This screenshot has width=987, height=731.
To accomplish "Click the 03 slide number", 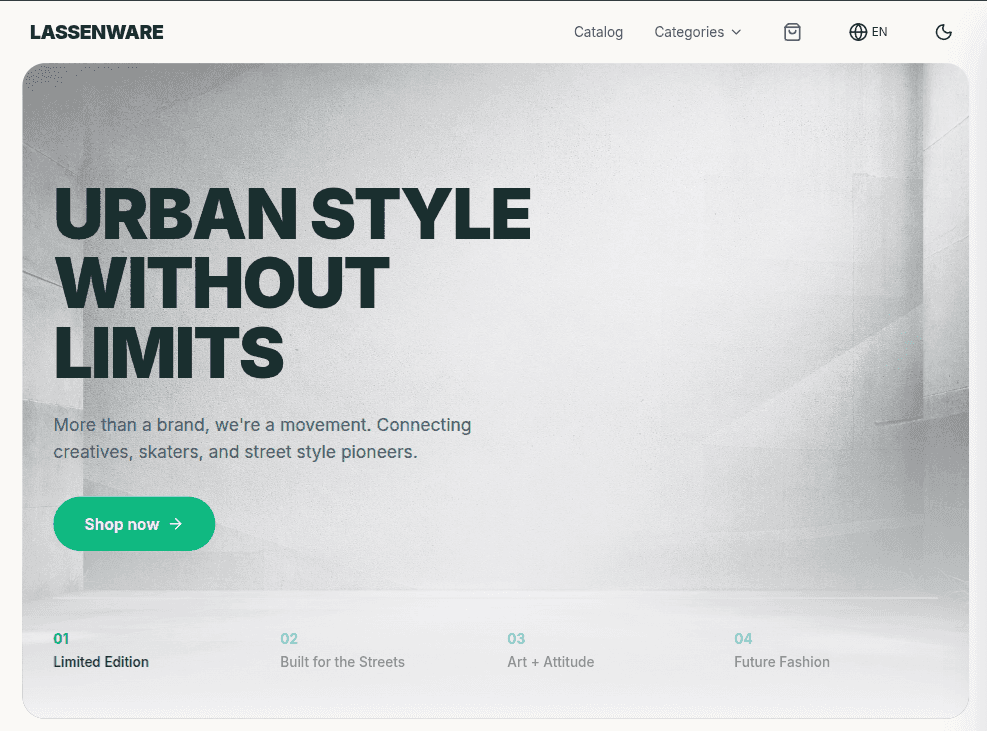I will pyautogui.click(x=516, y=639).
